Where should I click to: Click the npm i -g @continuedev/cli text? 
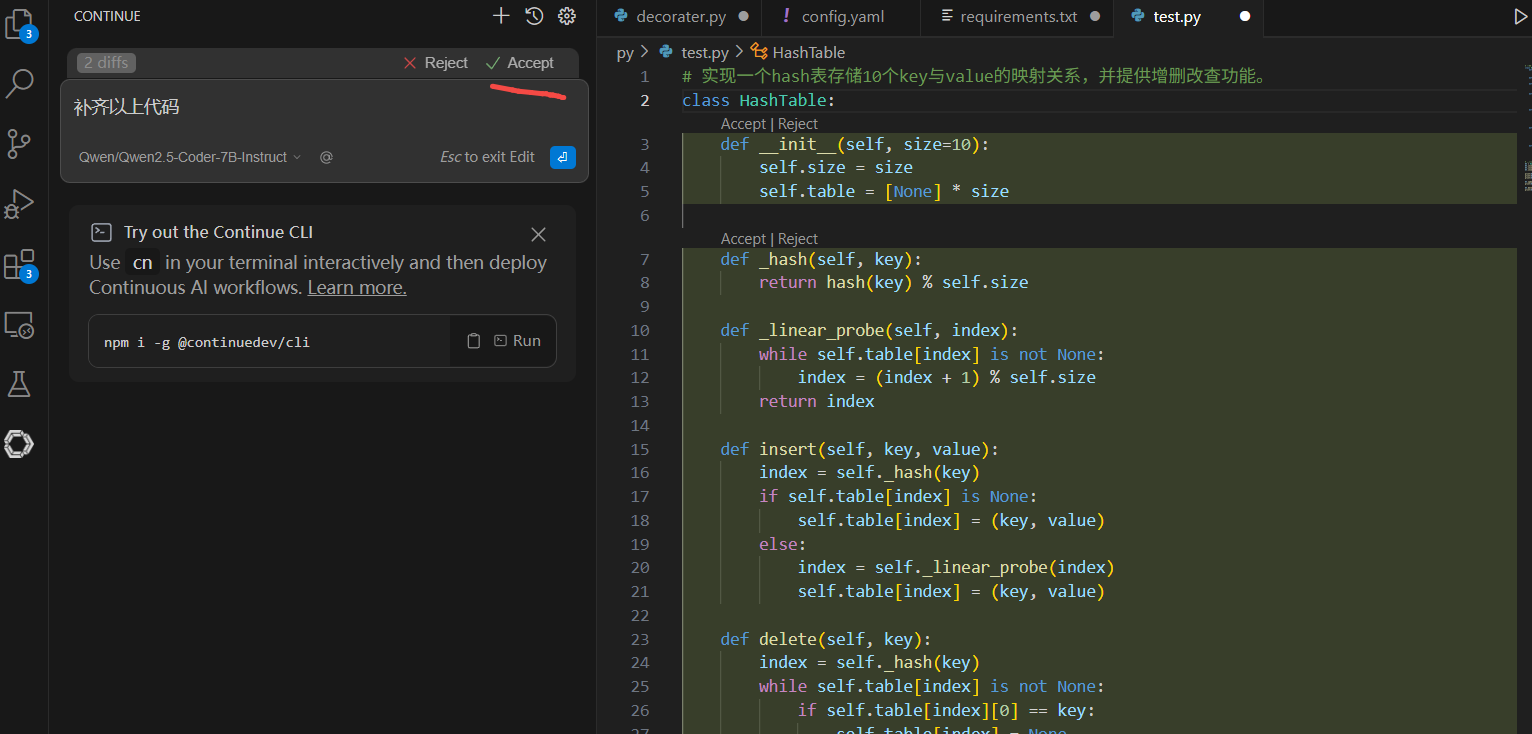click(207, 342)
